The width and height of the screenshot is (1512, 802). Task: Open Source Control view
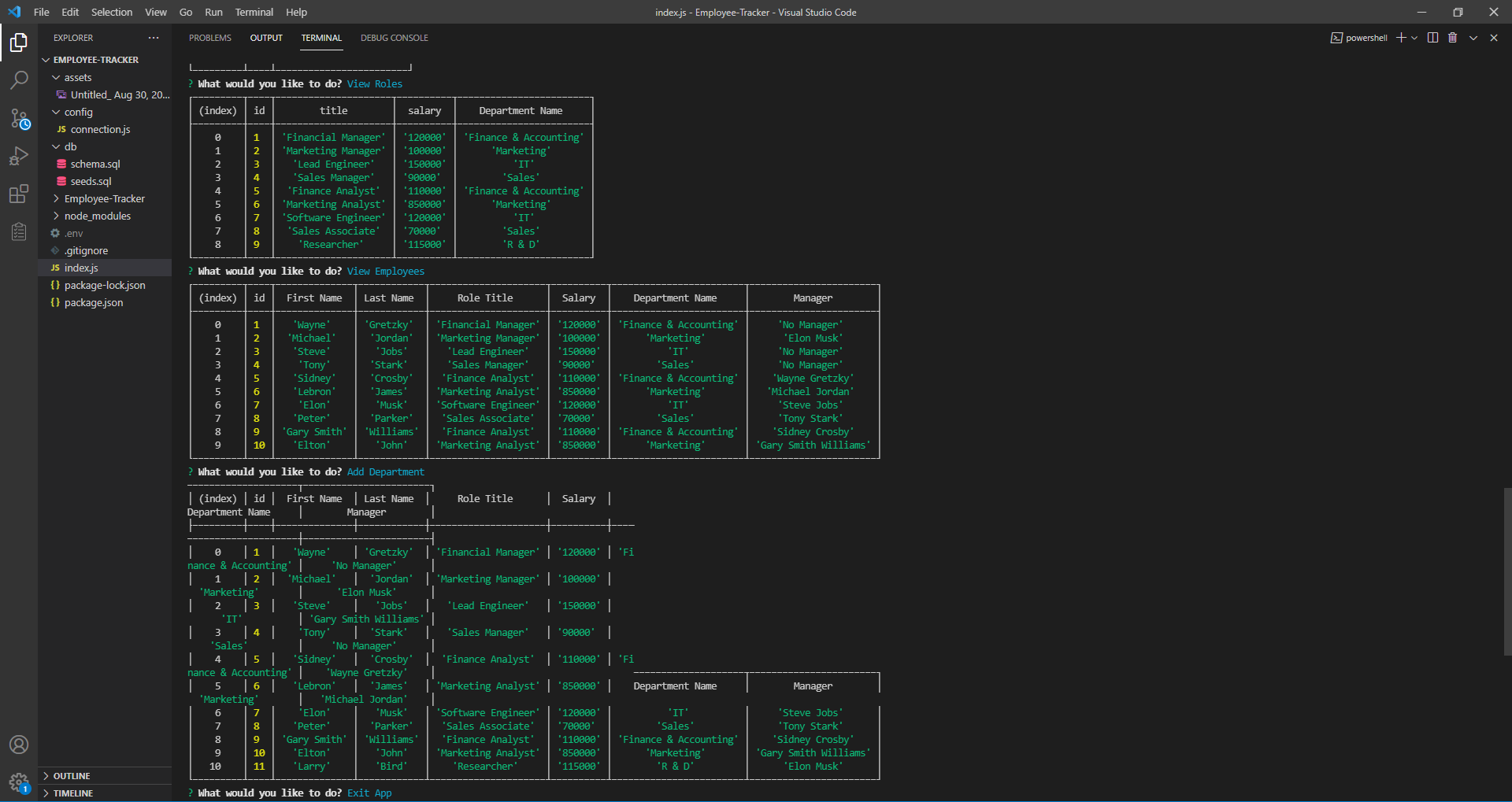pos(19,119)
